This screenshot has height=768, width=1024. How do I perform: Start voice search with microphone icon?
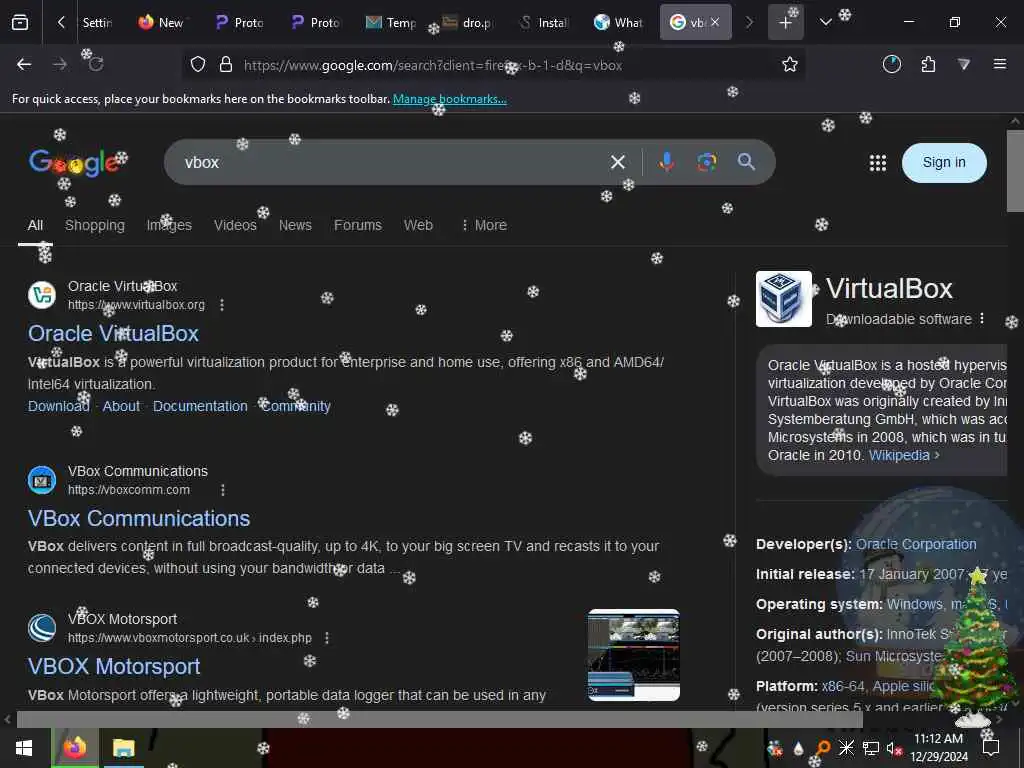click(x=667, y=162)
